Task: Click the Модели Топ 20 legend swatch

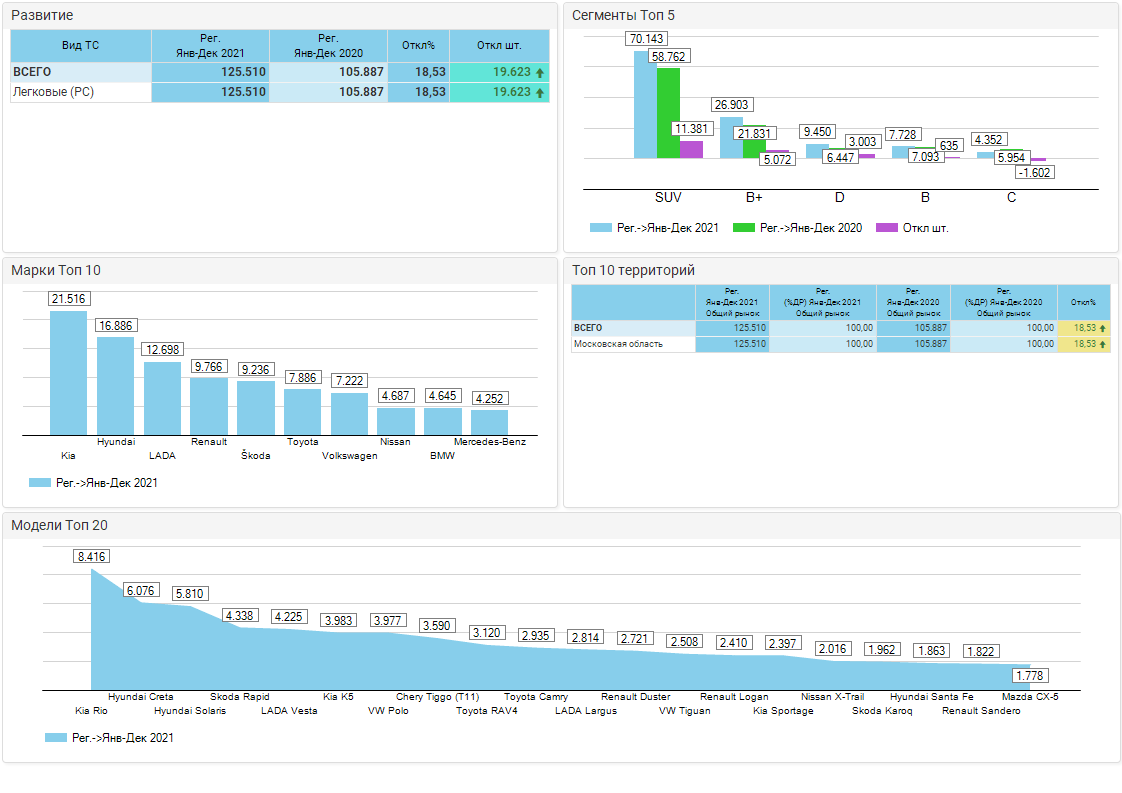Action: (x=56, y=738)
